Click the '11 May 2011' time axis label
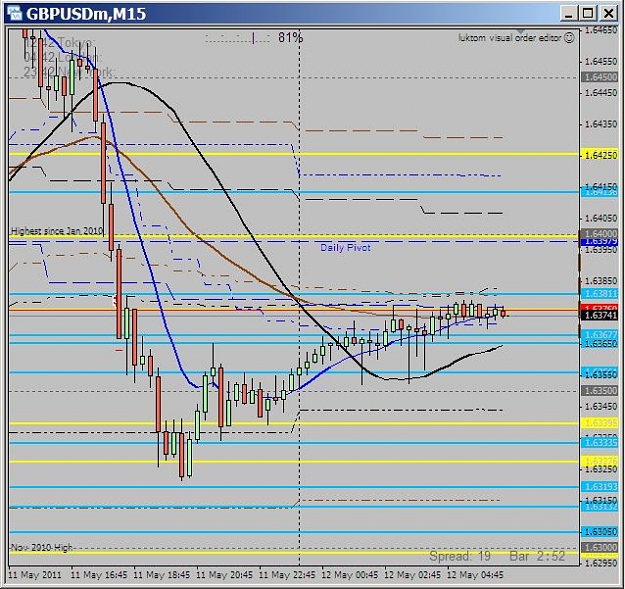This screenshot has height=589, width=625. coord(35,575)
